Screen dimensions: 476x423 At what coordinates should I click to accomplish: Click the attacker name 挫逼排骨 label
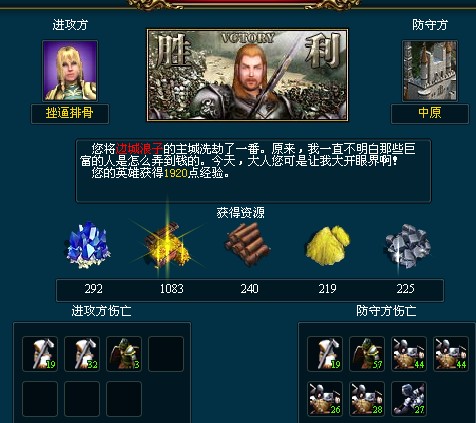tap(70, 113)
